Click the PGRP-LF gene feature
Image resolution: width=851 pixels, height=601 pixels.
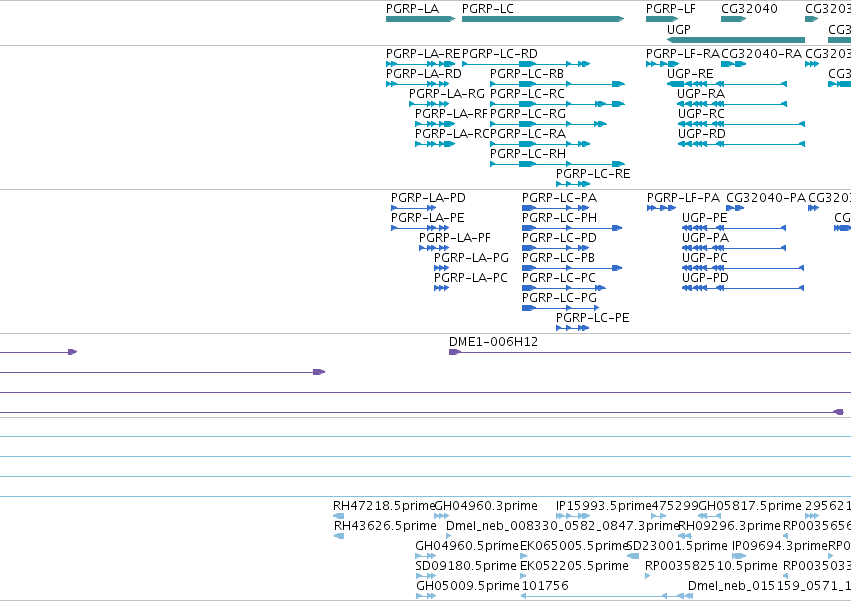[662, 19]
